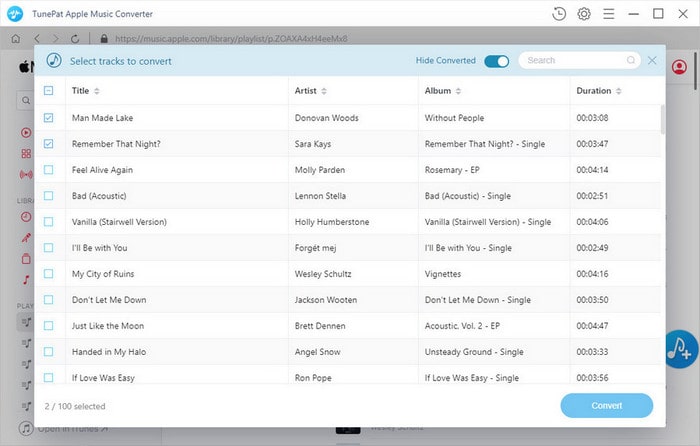
Task: Click Recently Added clock sidebar icon
Action: [x=26, y=217]
